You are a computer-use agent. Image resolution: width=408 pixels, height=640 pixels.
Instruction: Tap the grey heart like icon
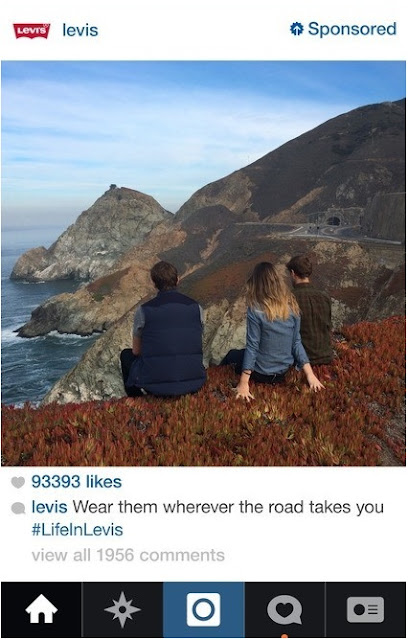click(x=18, y=482)
